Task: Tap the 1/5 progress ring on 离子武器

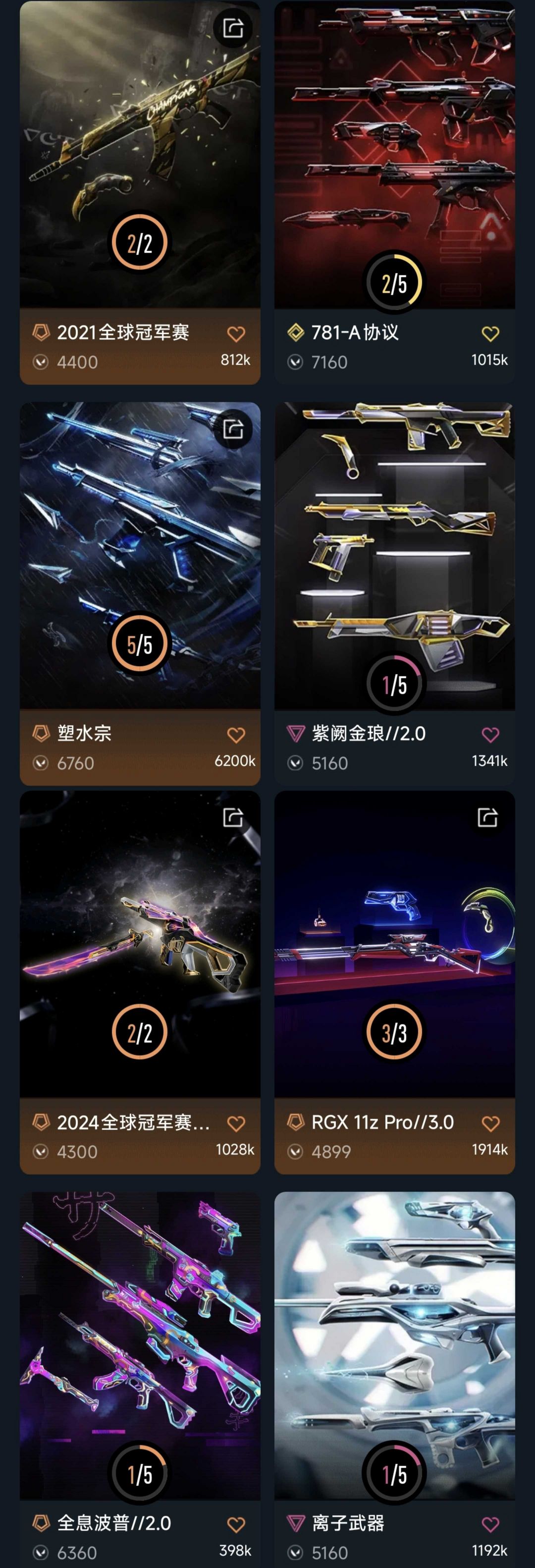Action: click(394, 1474)
